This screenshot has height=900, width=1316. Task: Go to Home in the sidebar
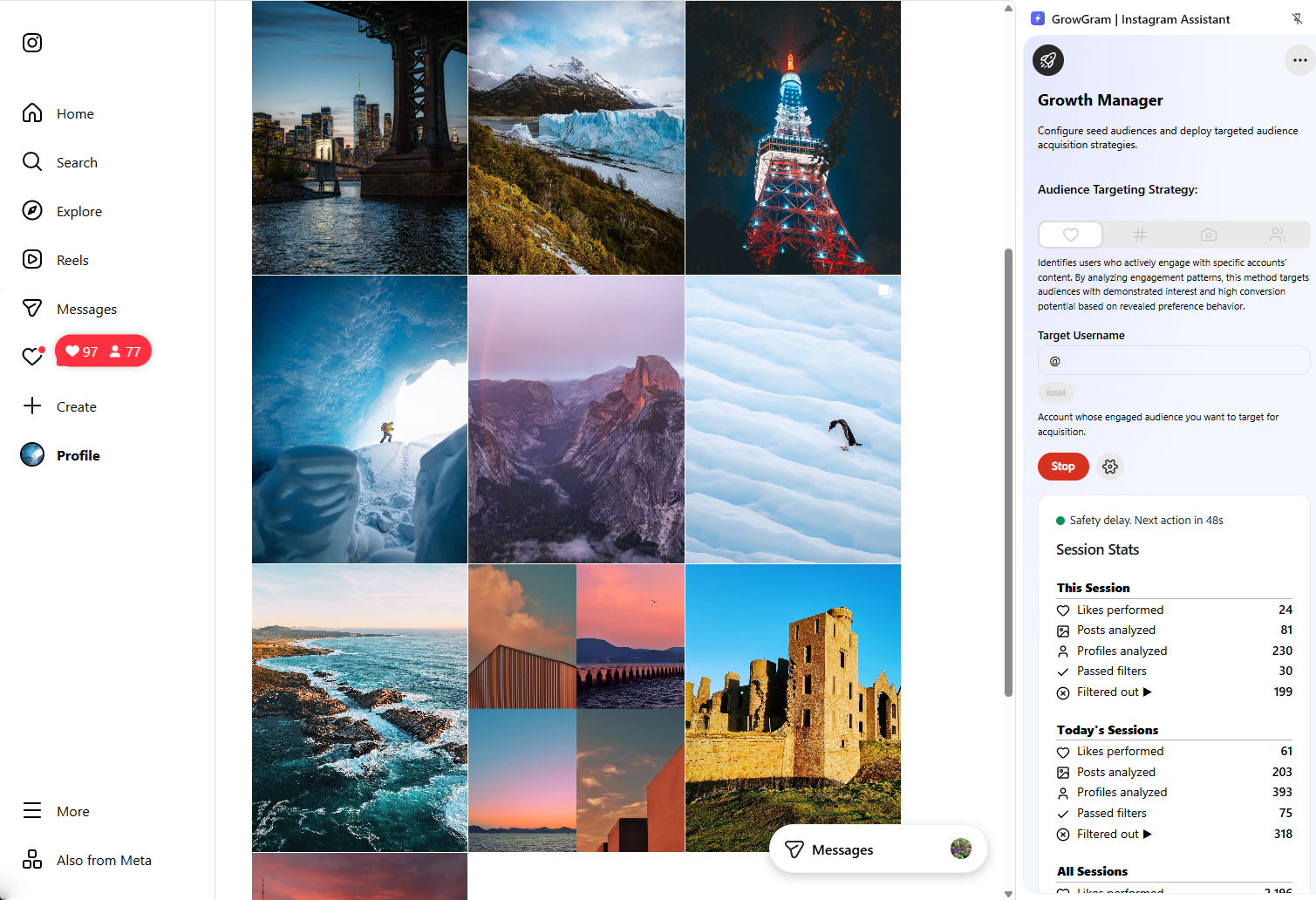click(x=58, y=113)
